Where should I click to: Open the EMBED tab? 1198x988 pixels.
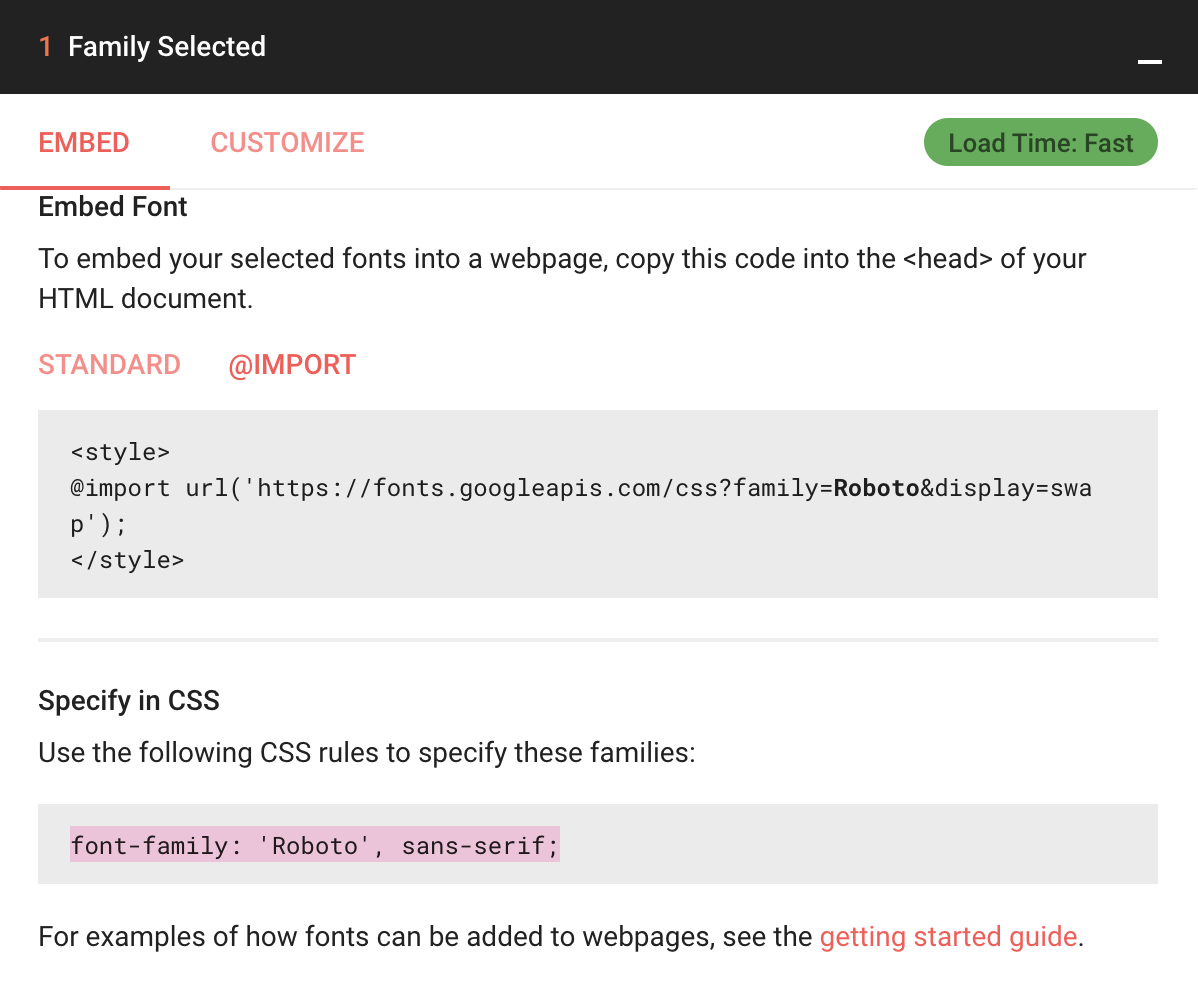point(83,142)
